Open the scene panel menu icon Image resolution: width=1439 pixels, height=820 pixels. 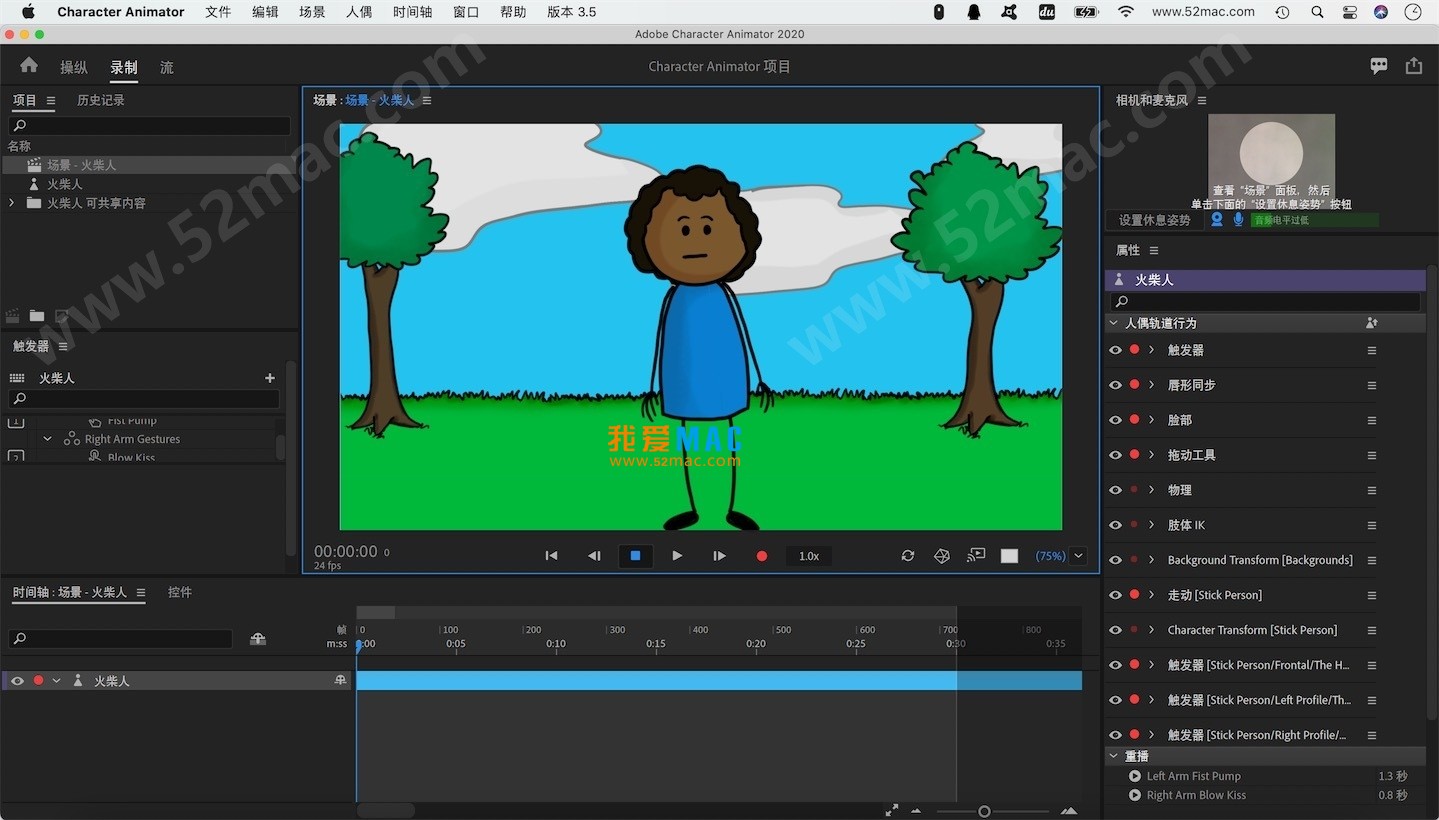point(427,100)
